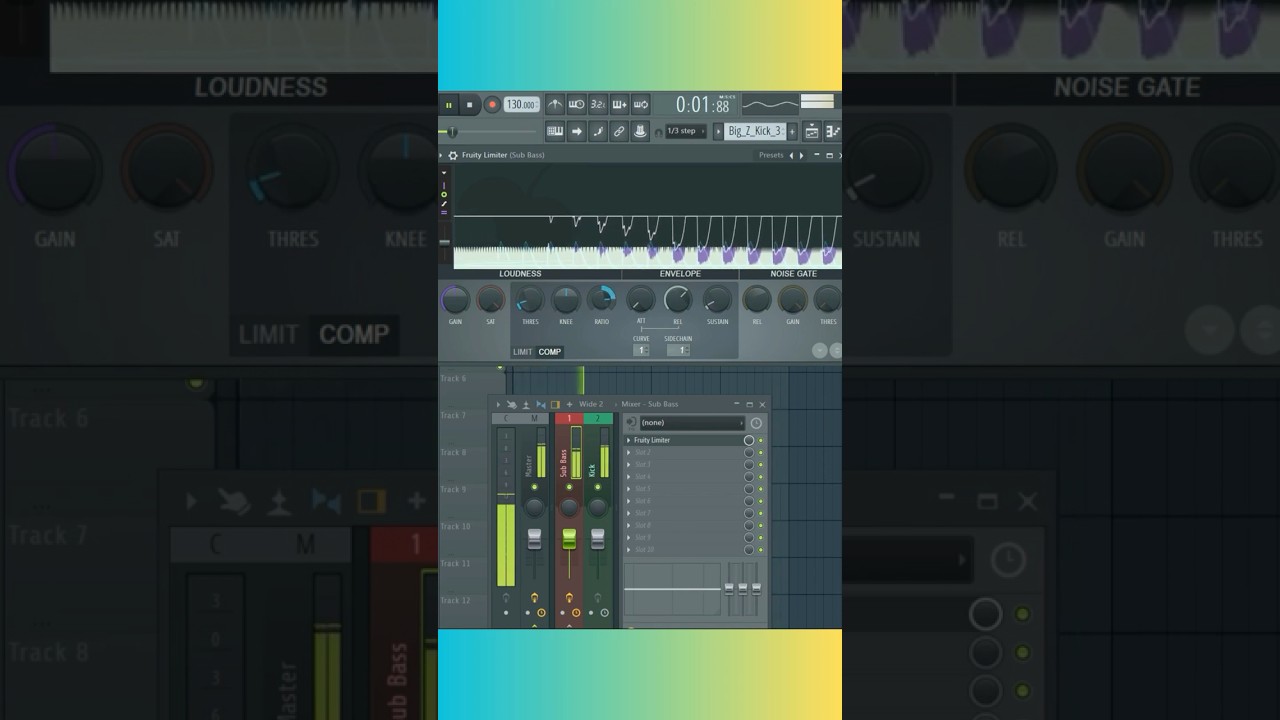Switch to LIMIT mode tab
1280x720 pixels.
click(523, 352)
